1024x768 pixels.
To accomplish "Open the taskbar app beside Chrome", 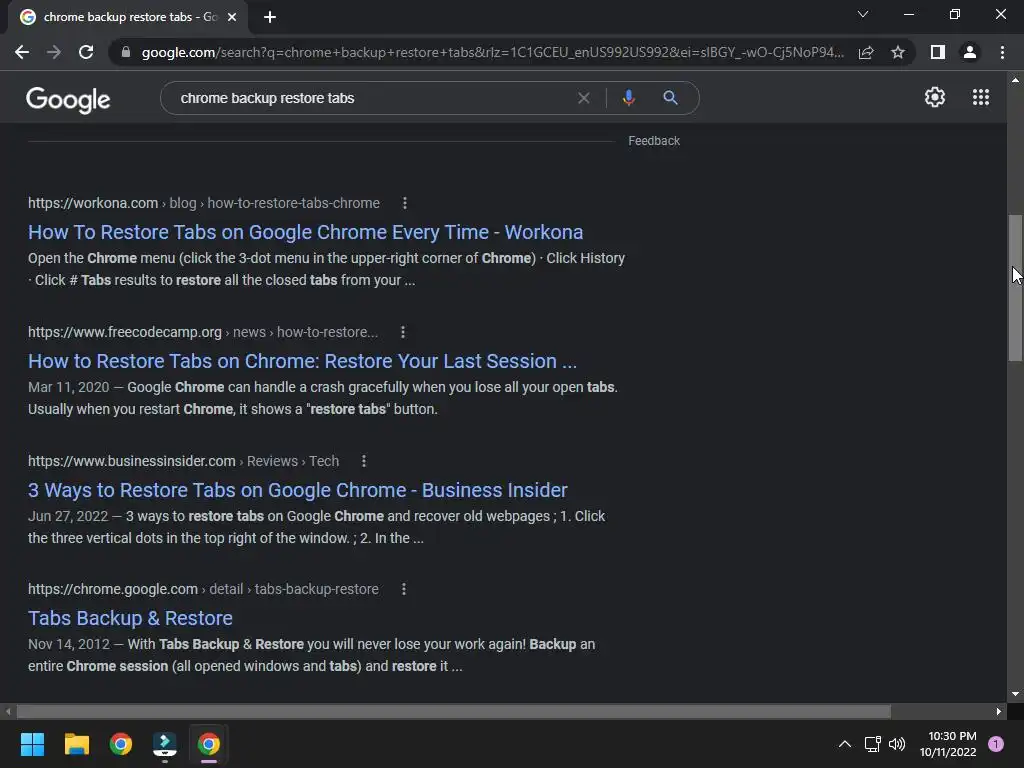I will coord(165,744).
